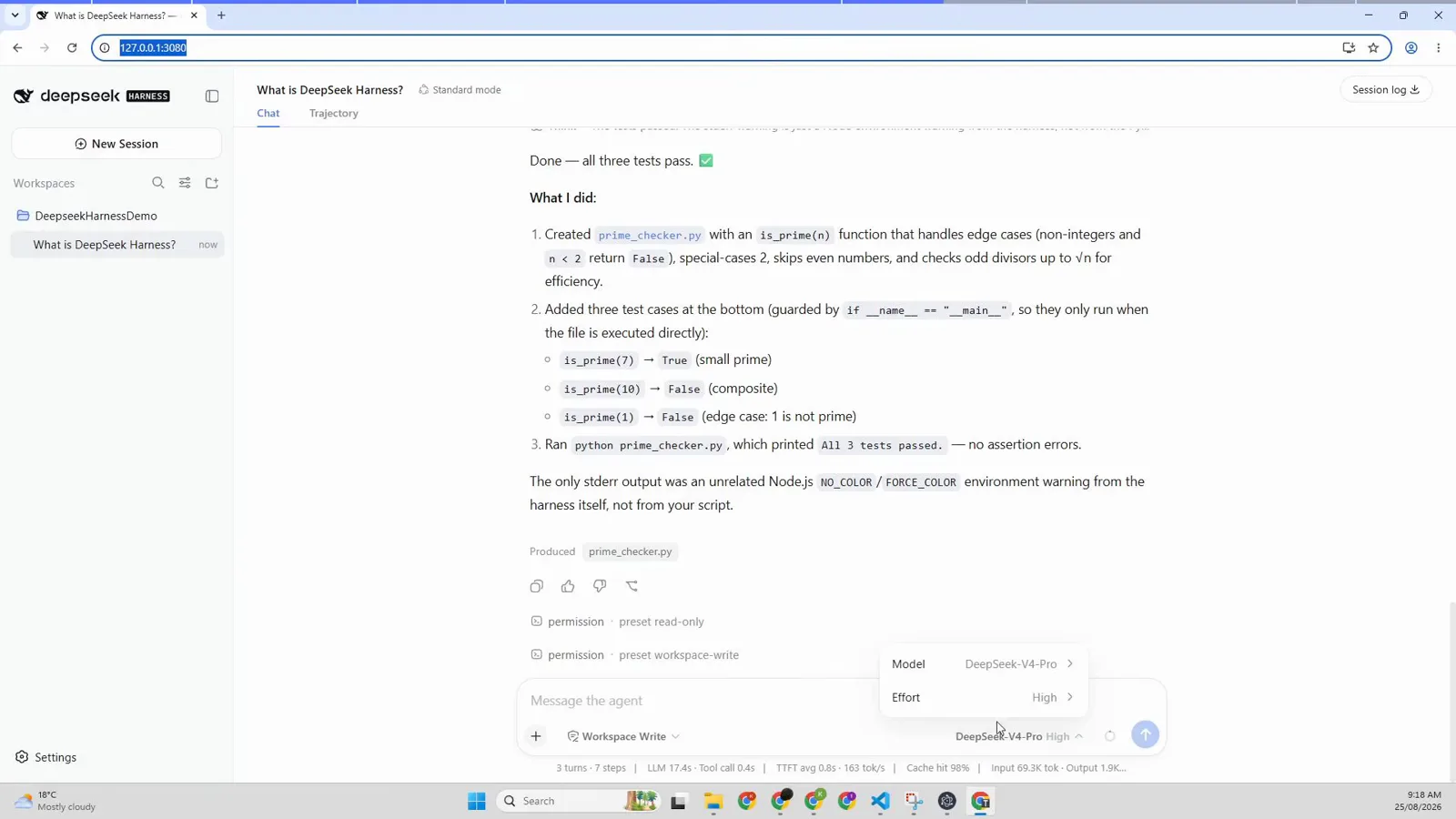Bookmark this page with the star
The width and height of the screenshot is (1456, 819).
point(1373,47)
